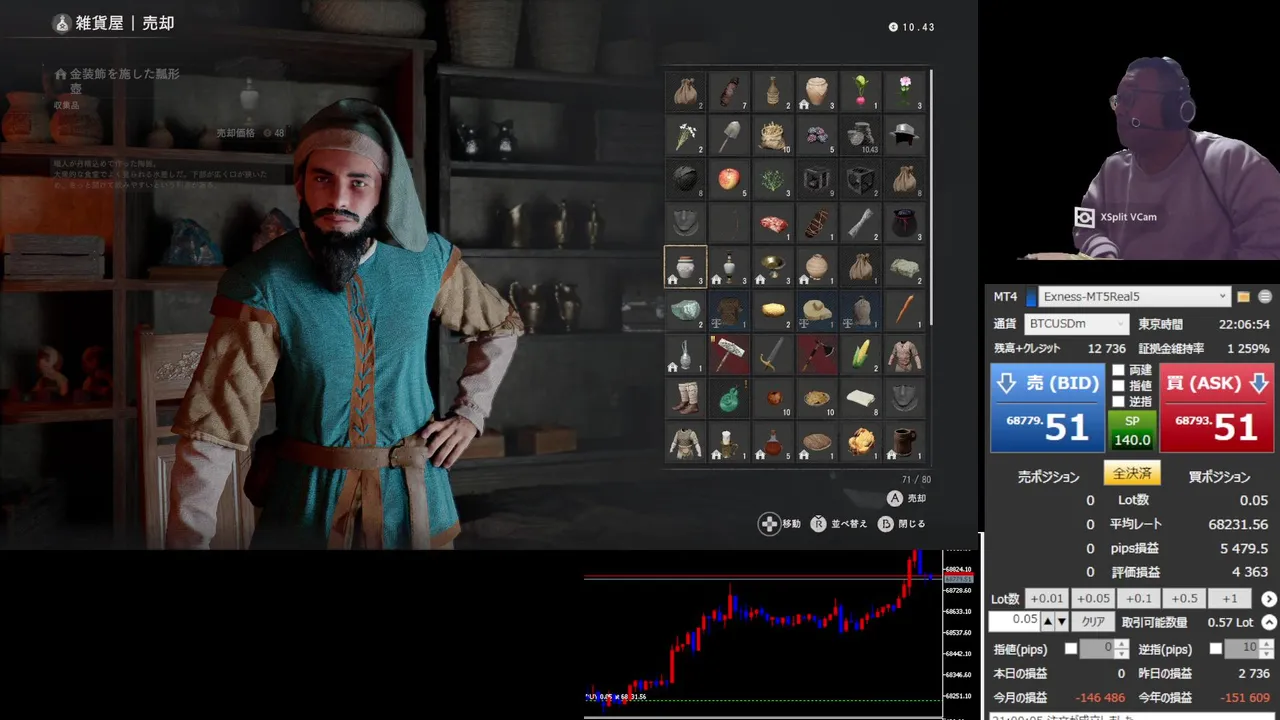This screenshot has width=1280, height=720.
Task: Select the gray hat item
Action: tap(905, 135)
